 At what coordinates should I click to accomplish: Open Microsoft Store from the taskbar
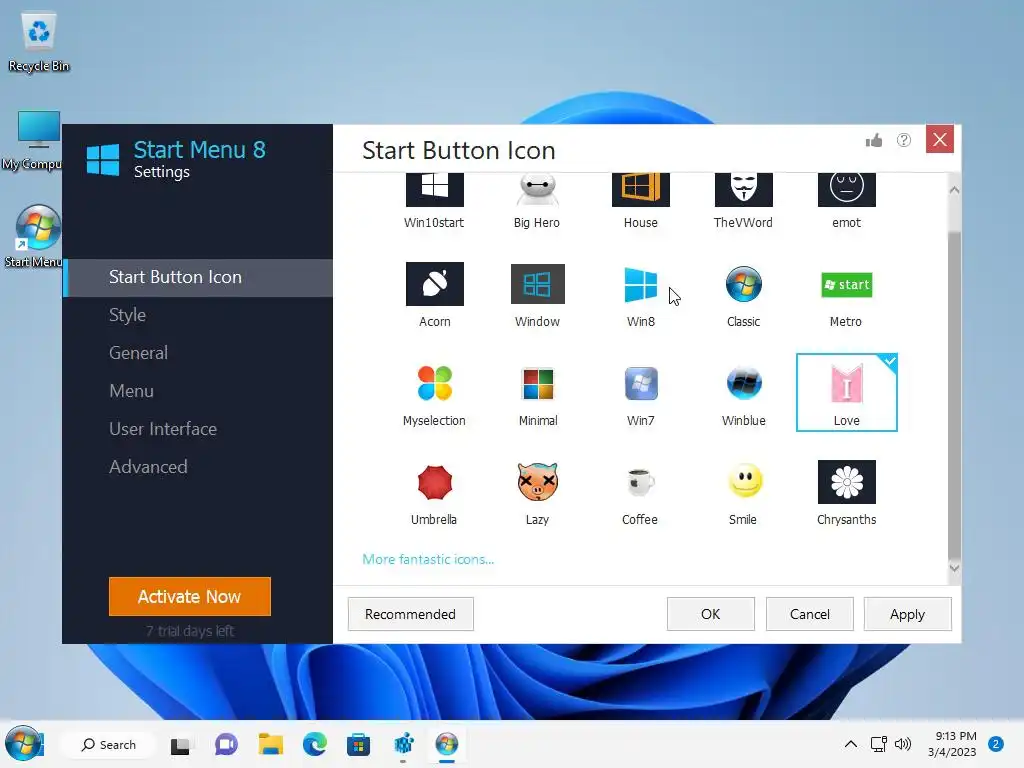coord(359,744)
